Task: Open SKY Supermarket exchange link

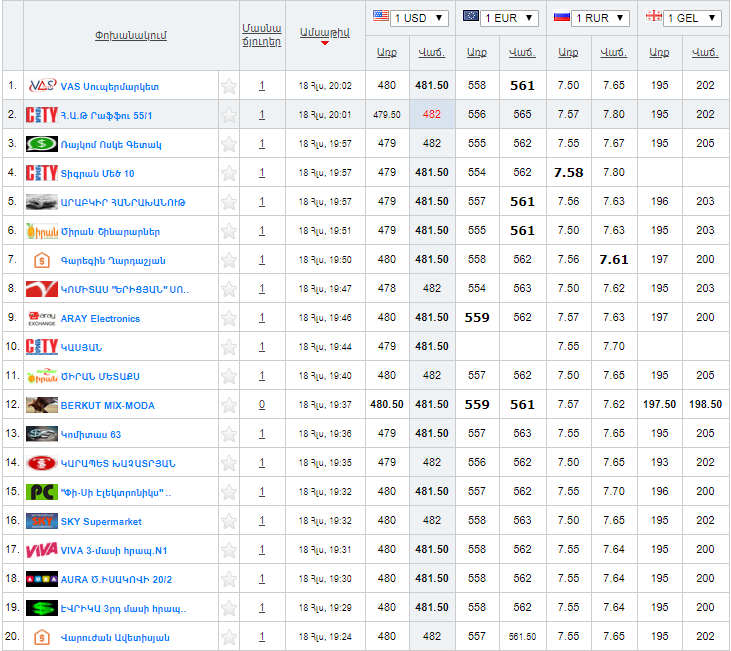Action: (x=101, y=521)
